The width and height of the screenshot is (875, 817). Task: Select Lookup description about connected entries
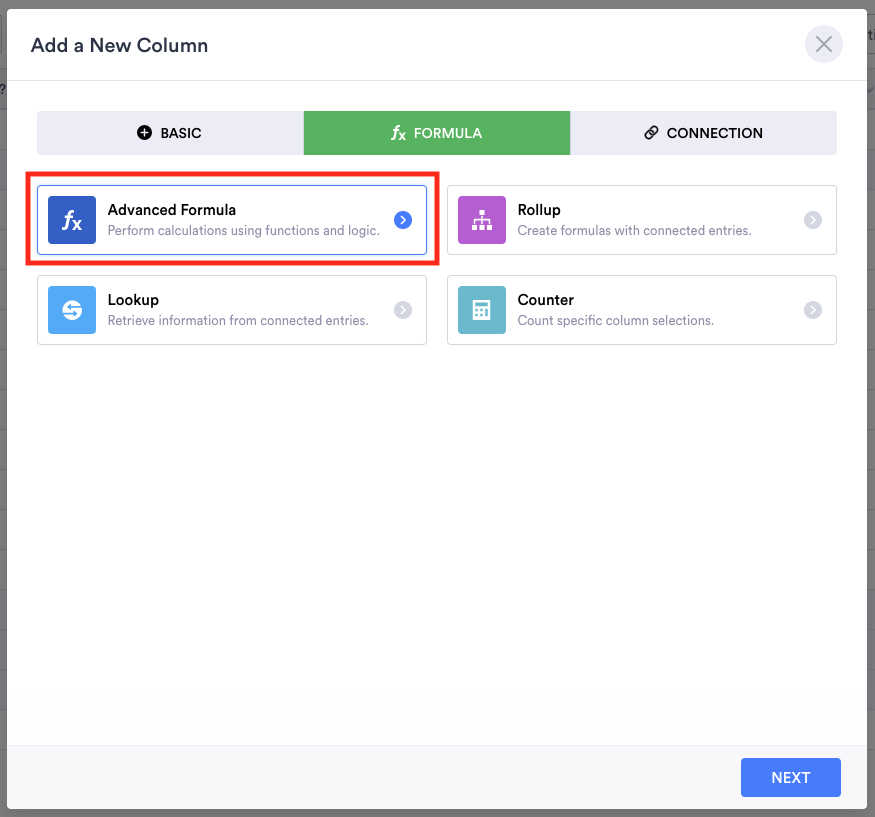click(x=238, y=321)
